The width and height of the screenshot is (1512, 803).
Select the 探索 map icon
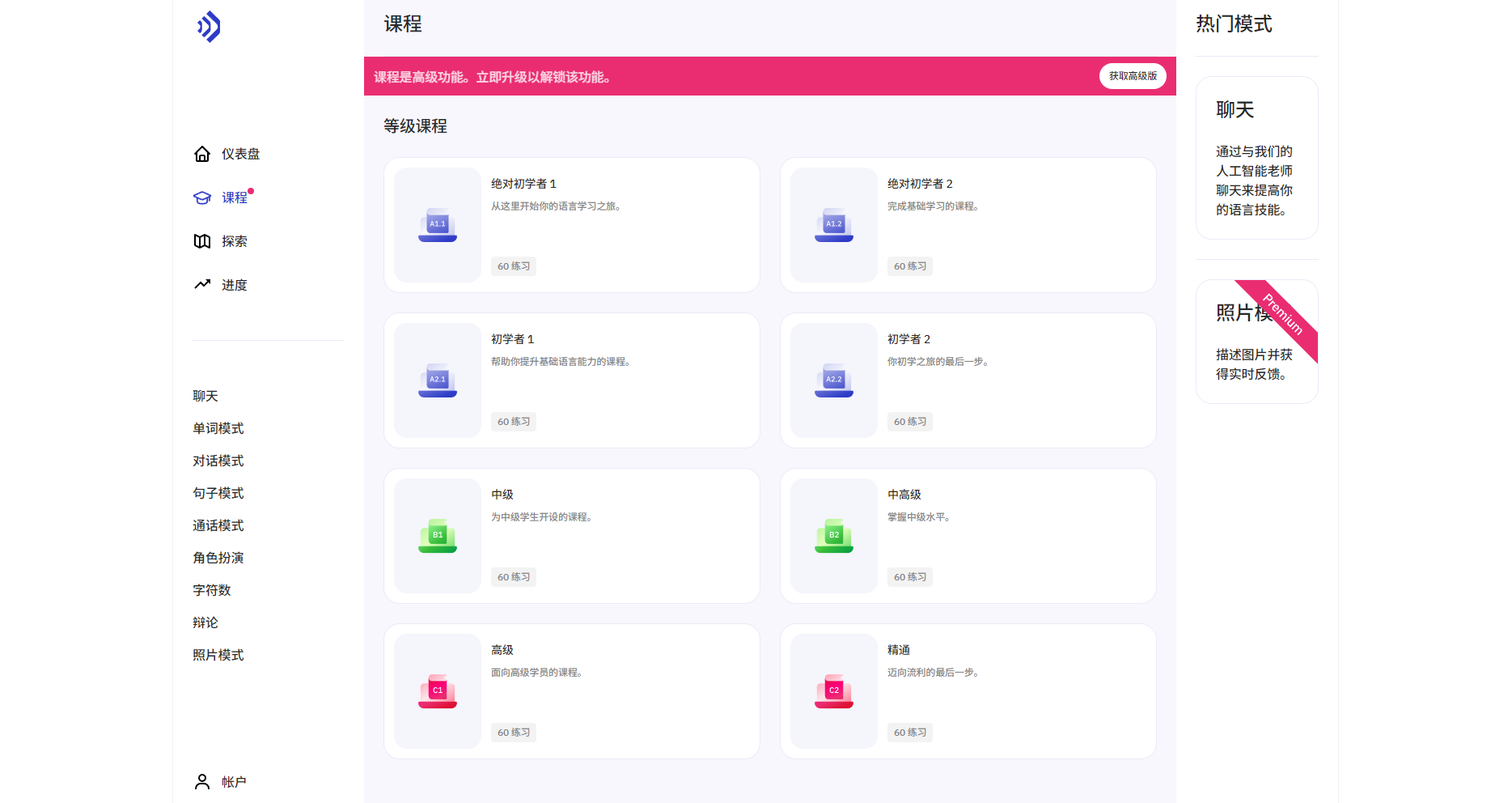pyautogui.click(x=202, y=241)
